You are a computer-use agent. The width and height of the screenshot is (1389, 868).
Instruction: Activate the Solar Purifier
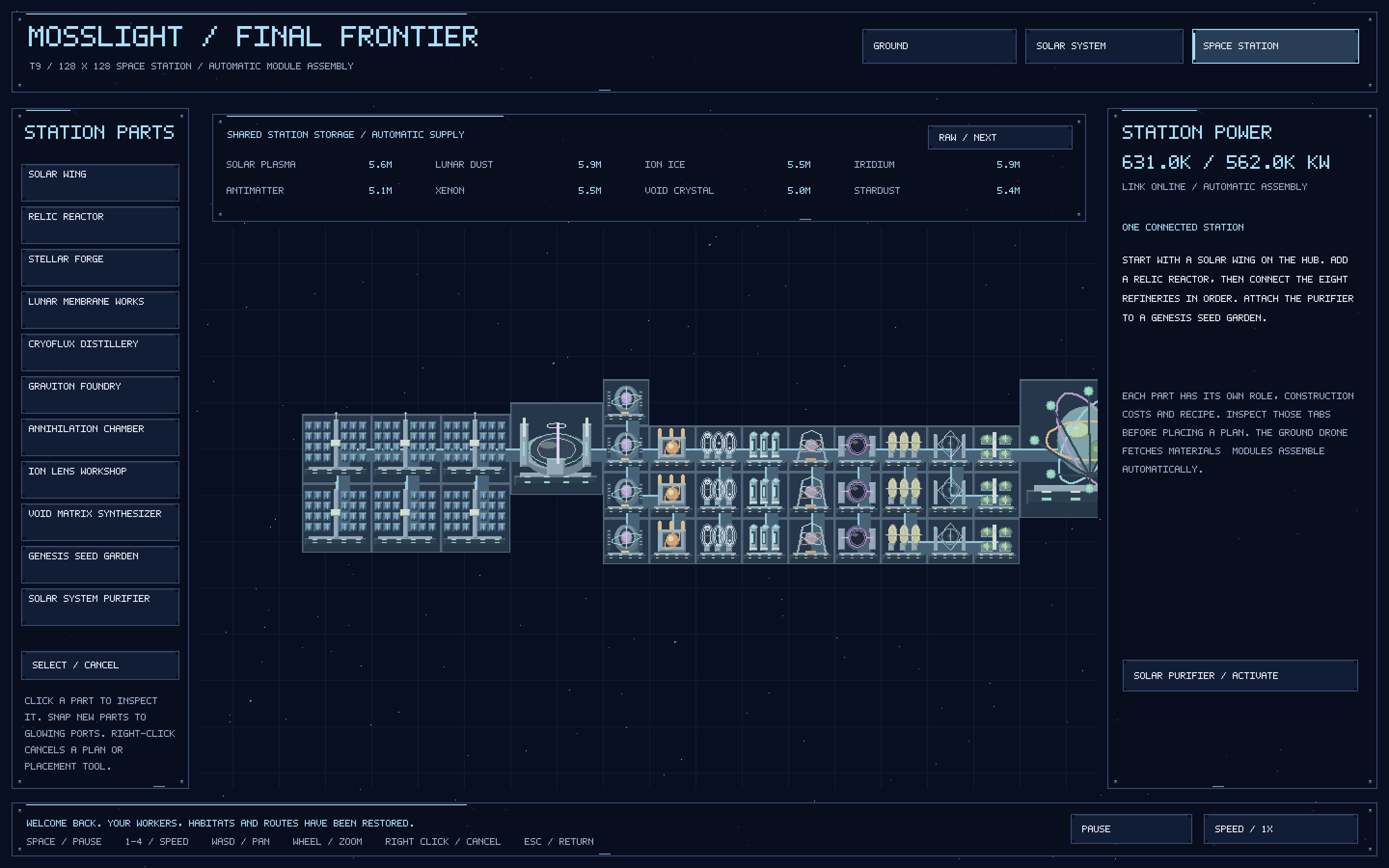1240,676
